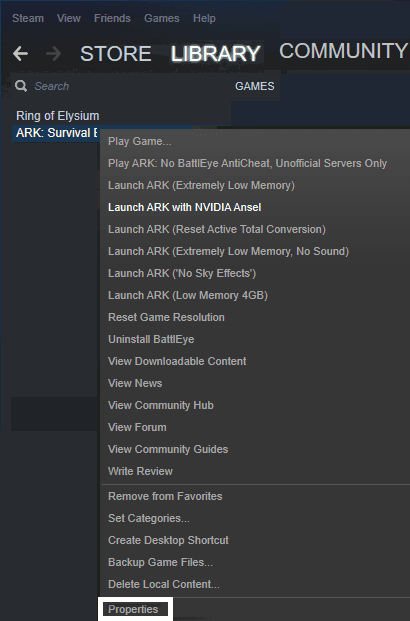Open the Steam menu
410x621 pixels.
click(x=28, y=18)
